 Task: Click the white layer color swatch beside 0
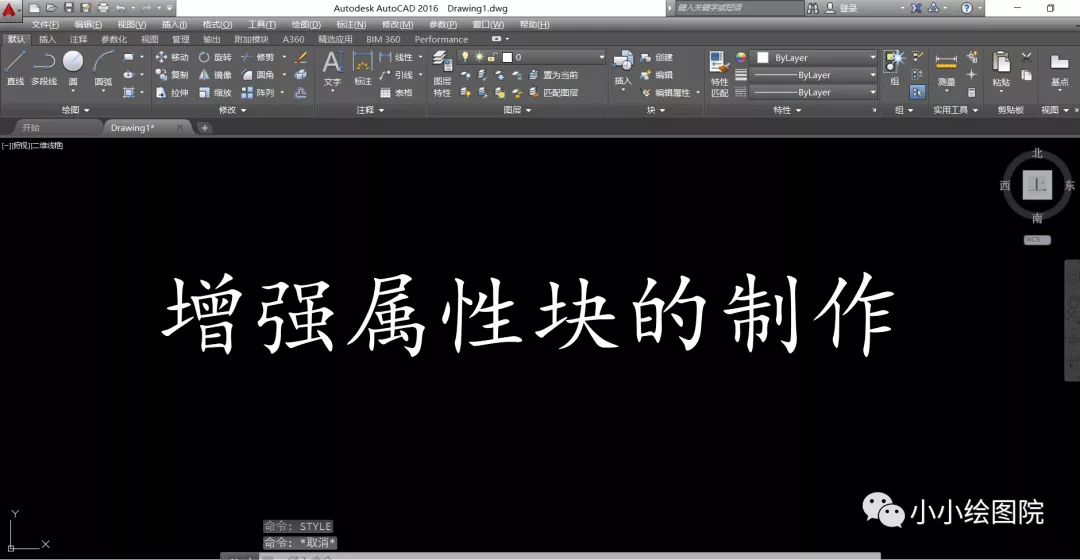pyautogui.click(x=507, y=57)
